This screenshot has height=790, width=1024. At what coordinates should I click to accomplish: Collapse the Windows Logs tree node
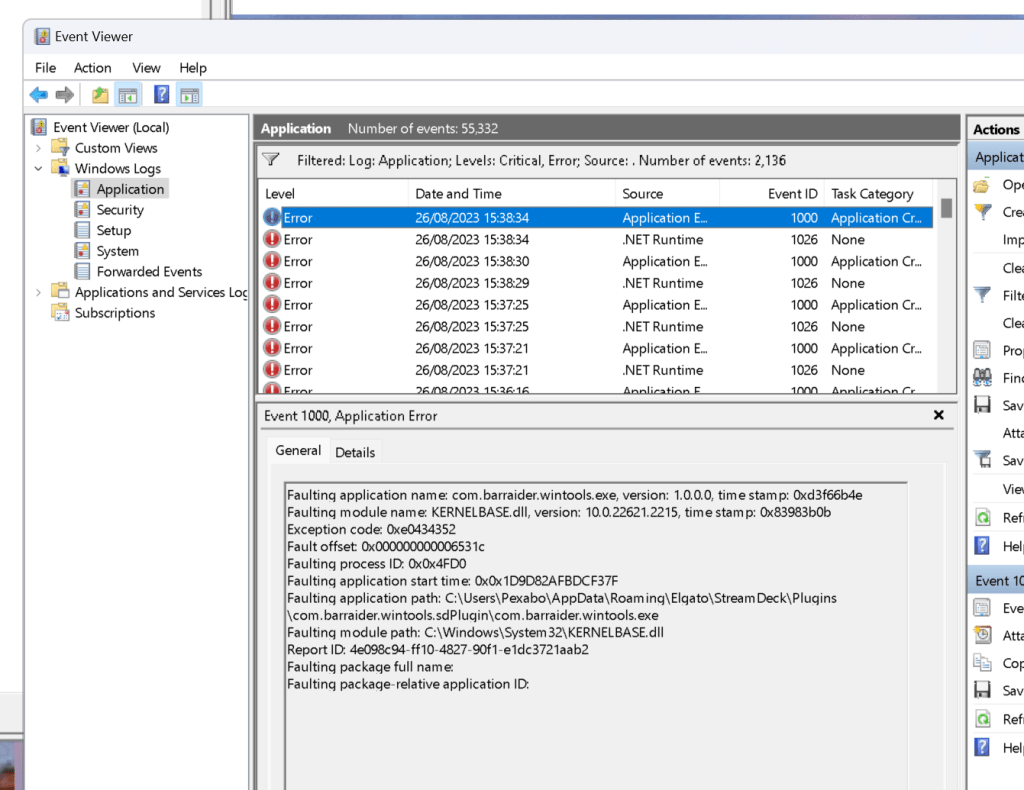pos(39,168)
